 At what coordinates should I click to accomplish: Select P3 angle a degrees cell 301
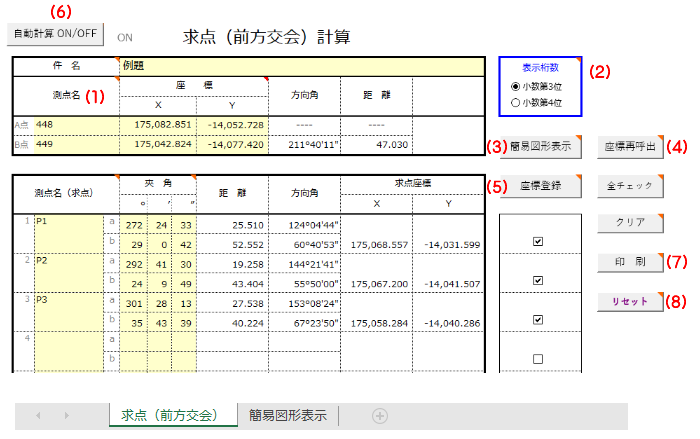pos(133,304)
